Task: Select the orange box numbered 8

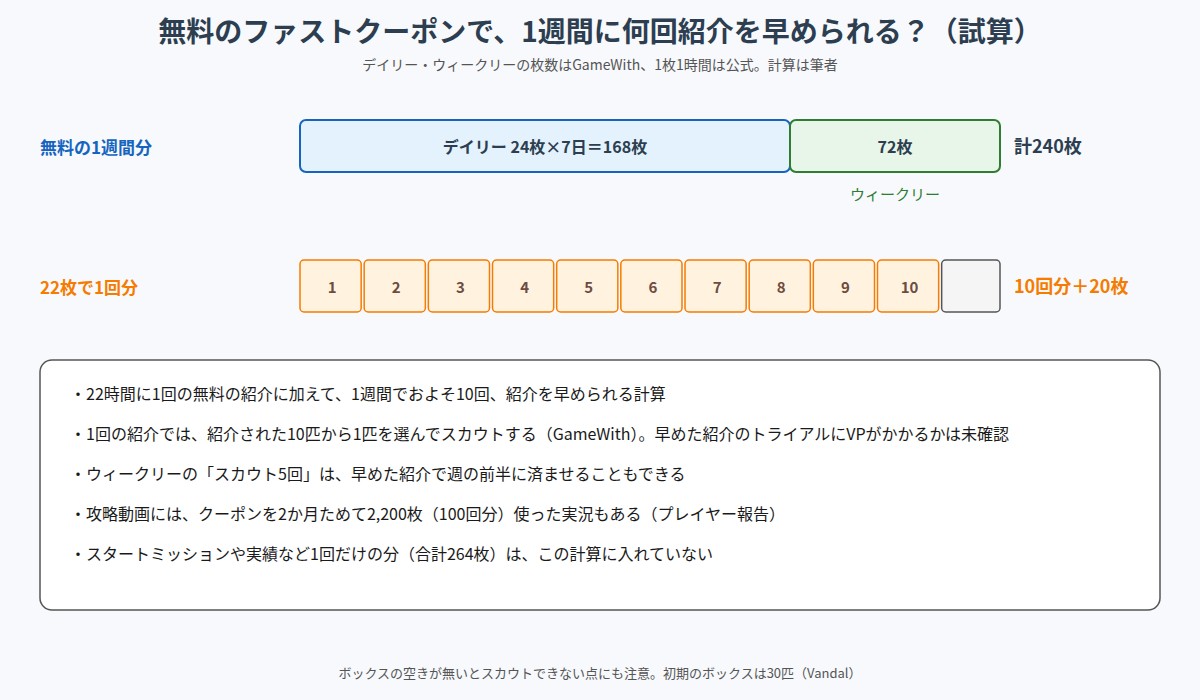Action: pos(780,286)
